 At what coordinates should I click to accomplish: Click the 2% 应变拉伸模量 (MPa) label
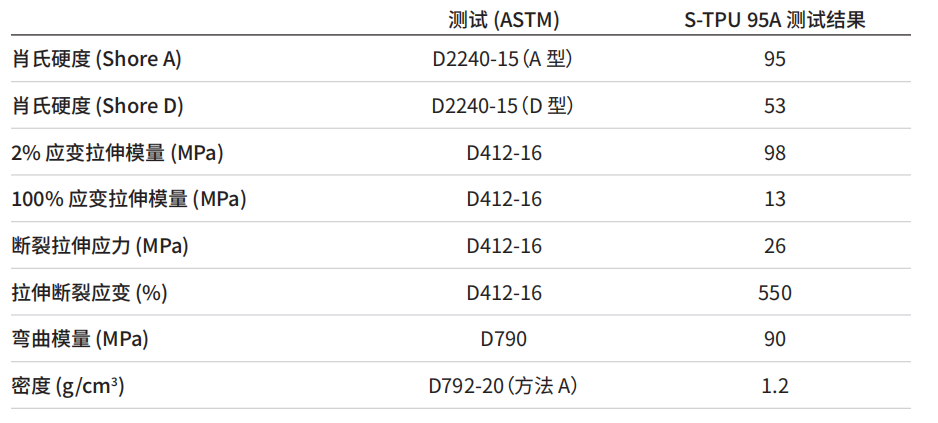pyautogui.click(x=117, y=153)
